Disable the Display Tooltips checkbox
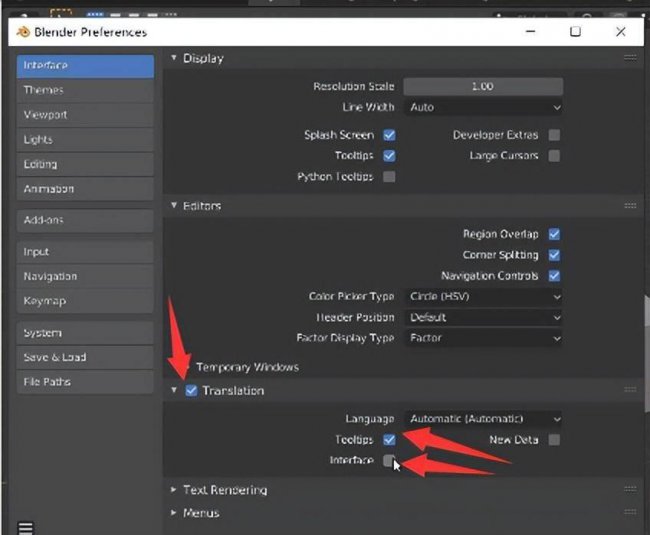The image size is (650, 535). 389,156
